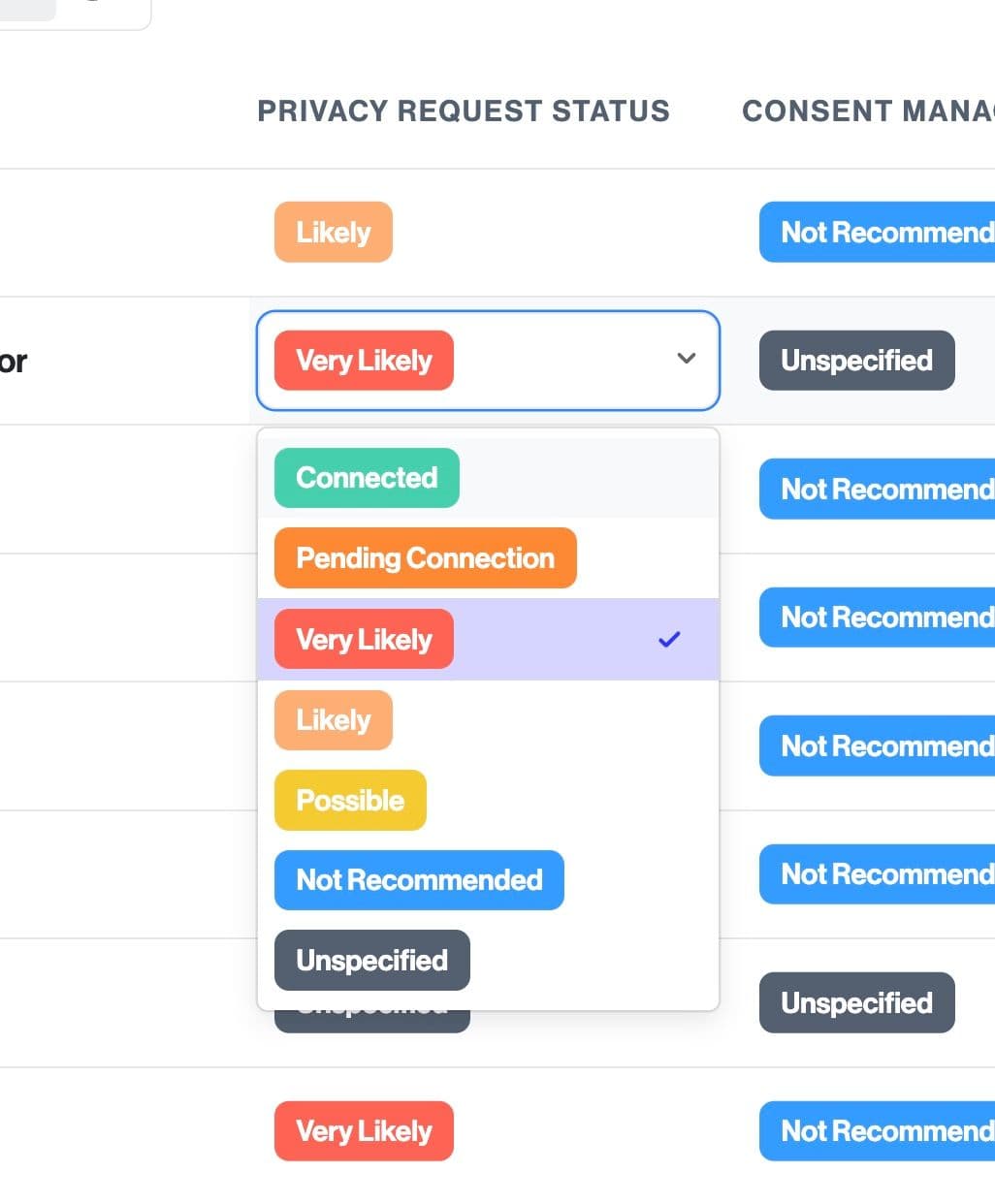Choose Unspecified option in dropdown list
This screenshot has width=995, height=1204.
(372, 961)
